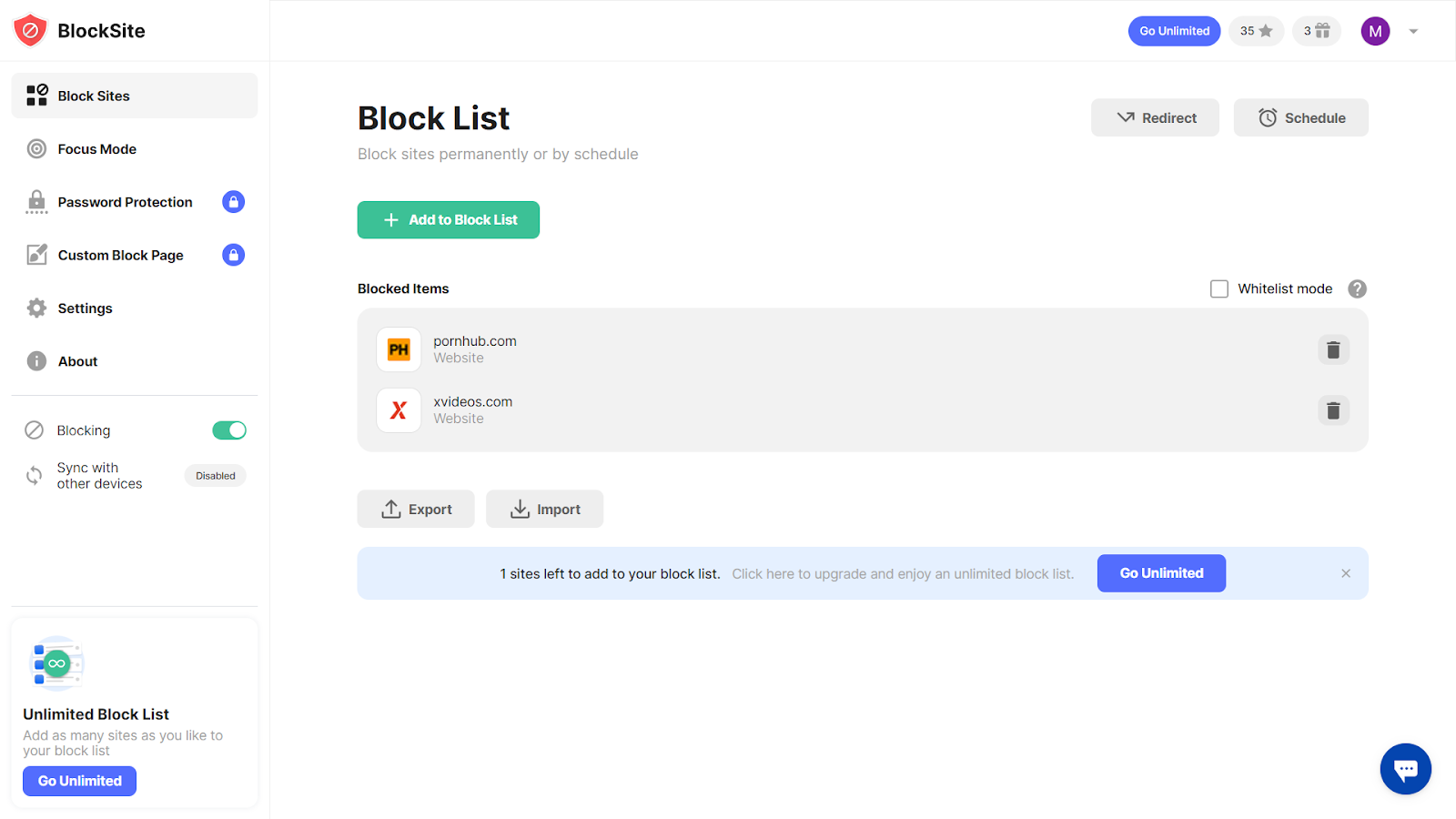
Task: Click the Disabled sync status badge
Action: point(215,475)
